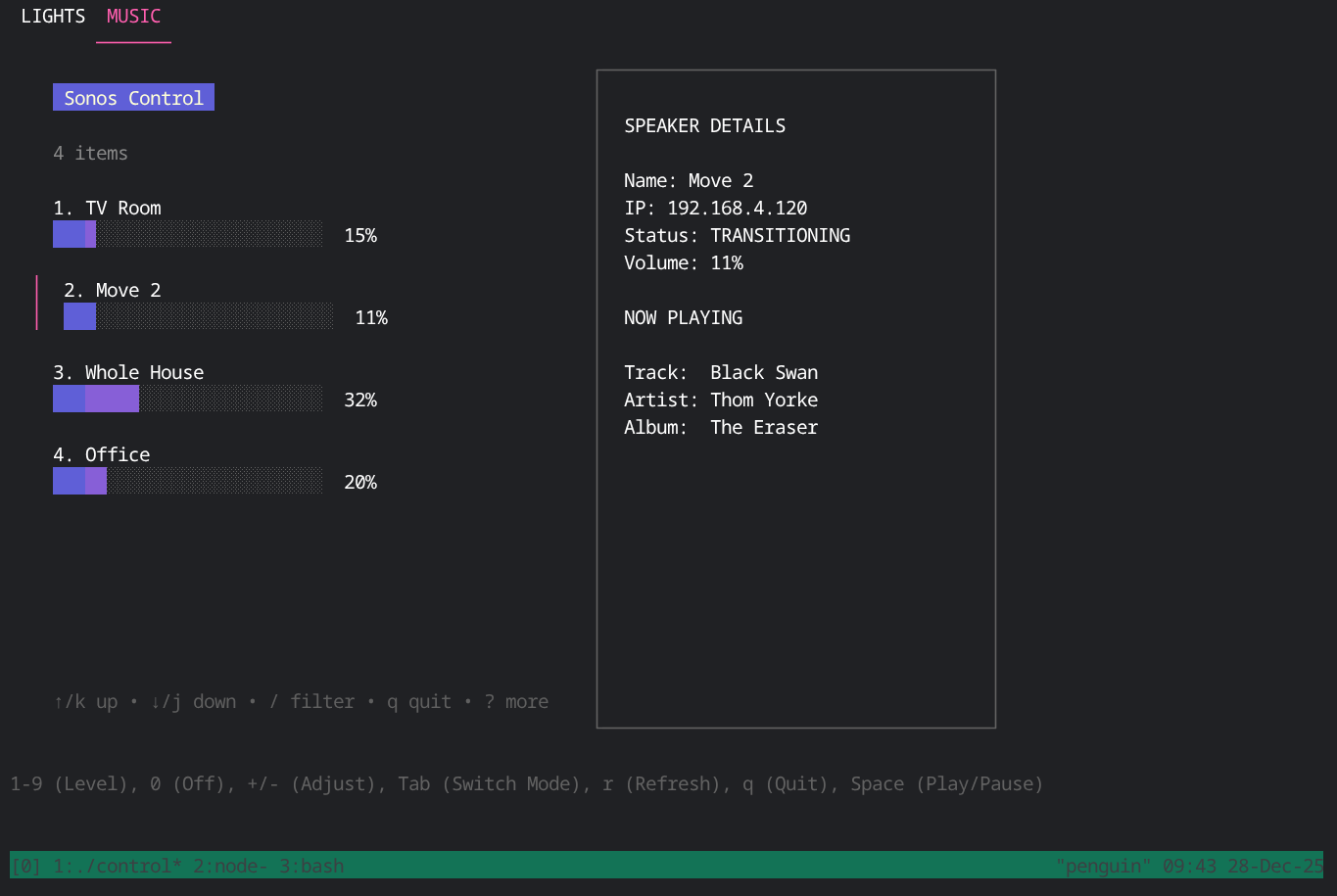This screenshot has width=1337, height=896.
Task: Click the '↓/j down' help hint
Action: [193, 701]
